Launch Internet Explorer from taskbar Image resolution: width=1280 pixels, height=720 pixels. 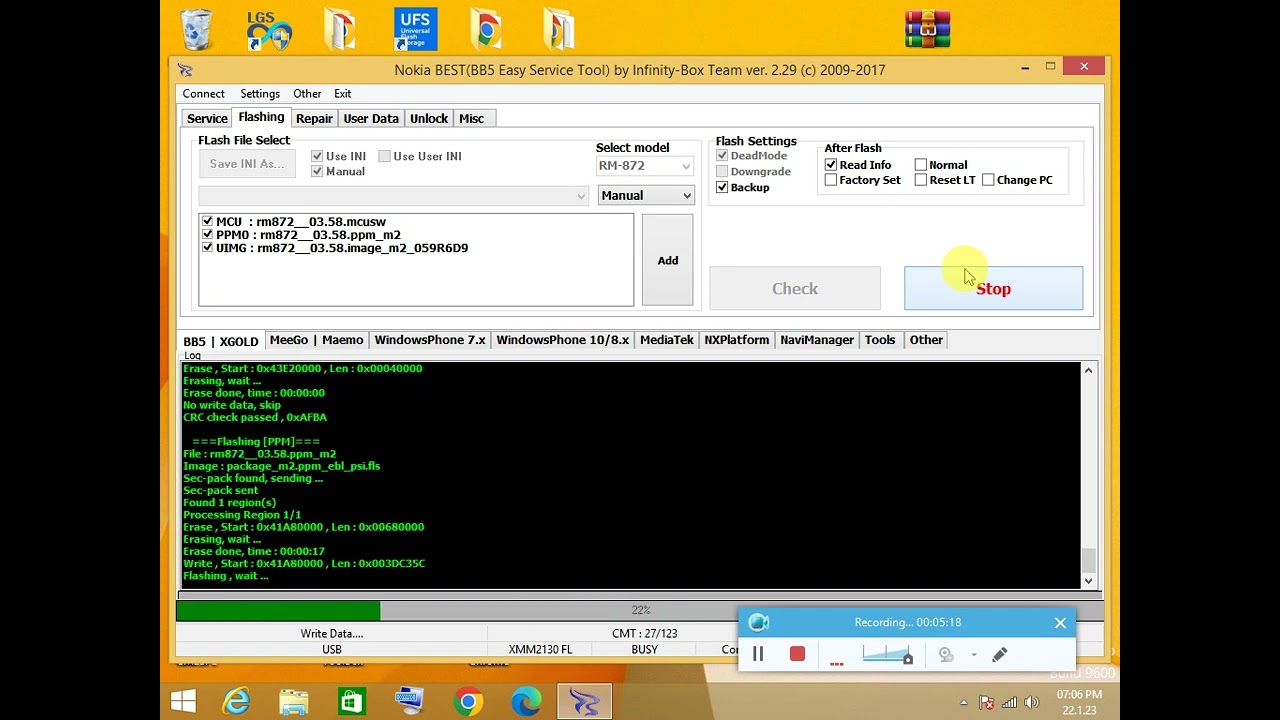pos(237,702)
